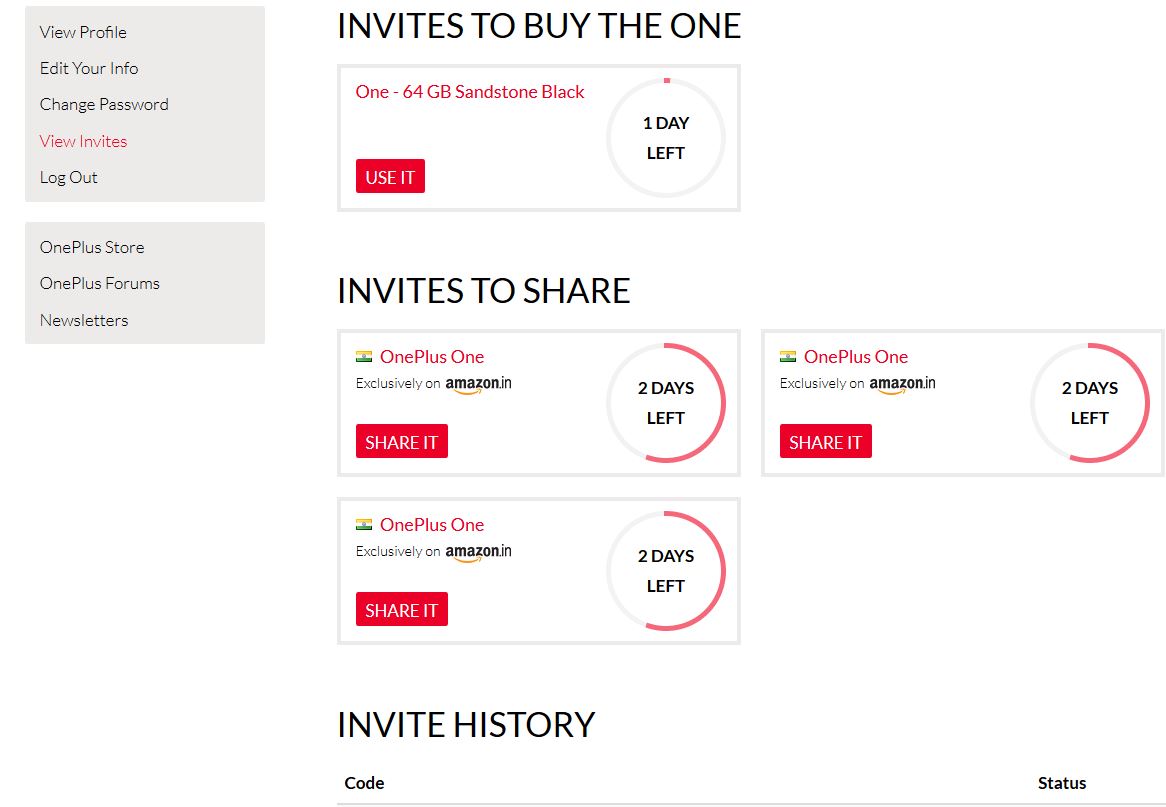The width and height of the screenshot is (1166, 807).
Task: Click the India flag icon in right-side share invite
Action: click(x=787, y=356)
